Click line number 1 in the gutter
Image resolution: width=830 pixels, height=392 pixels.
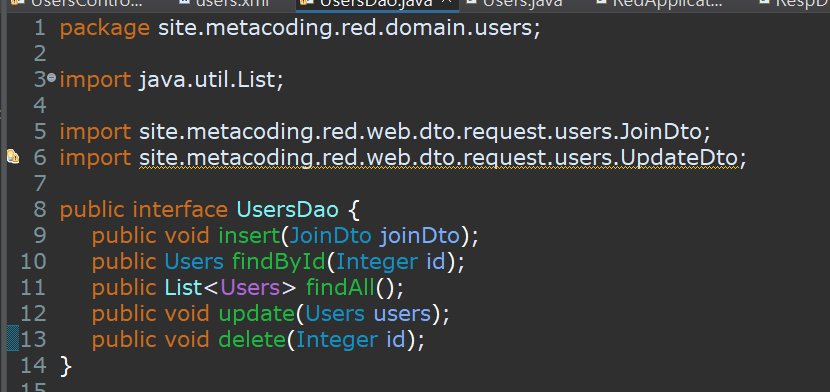pos(40,28)
